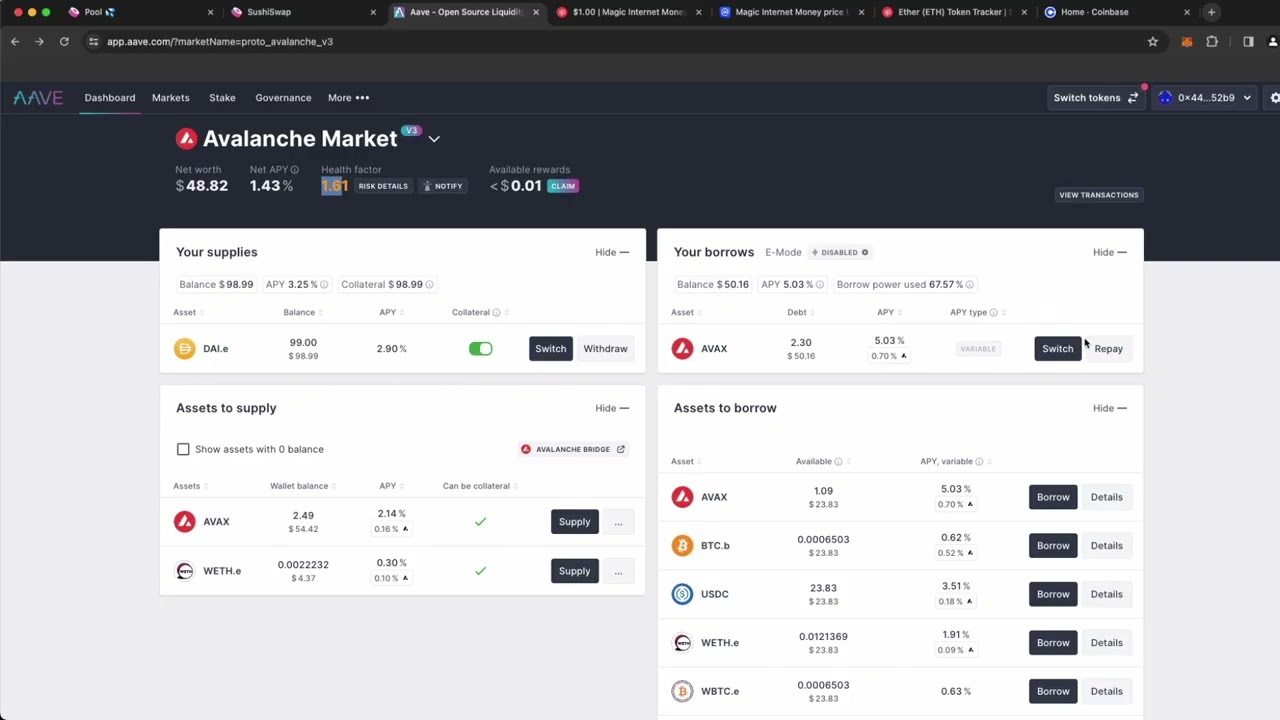1280x720 pixels.
Task: Open RISK DETAILS for health factor
Action: click(x=383, y=186)
